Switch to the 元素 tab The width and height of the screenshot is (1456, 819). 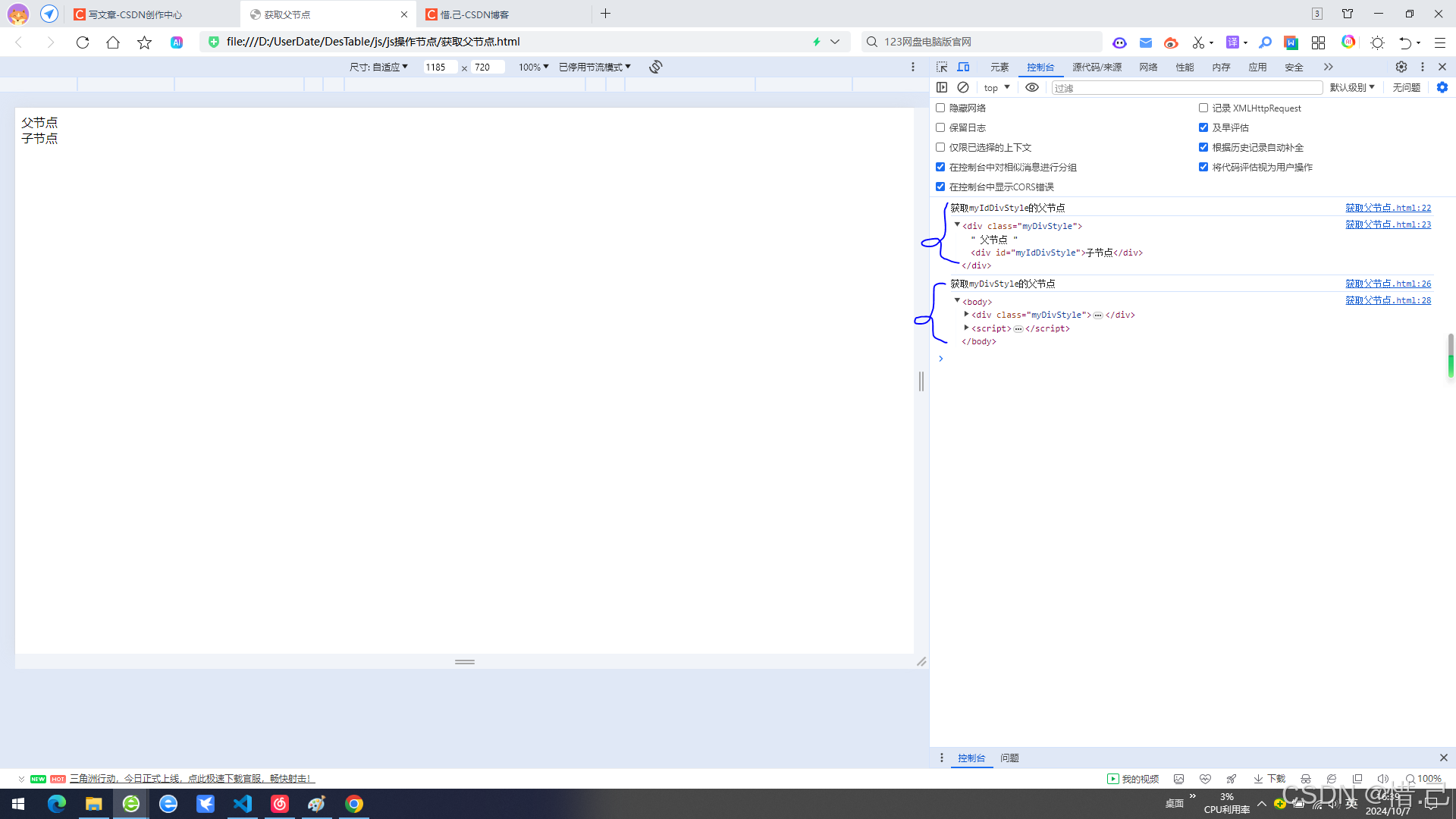pos(999,67)
